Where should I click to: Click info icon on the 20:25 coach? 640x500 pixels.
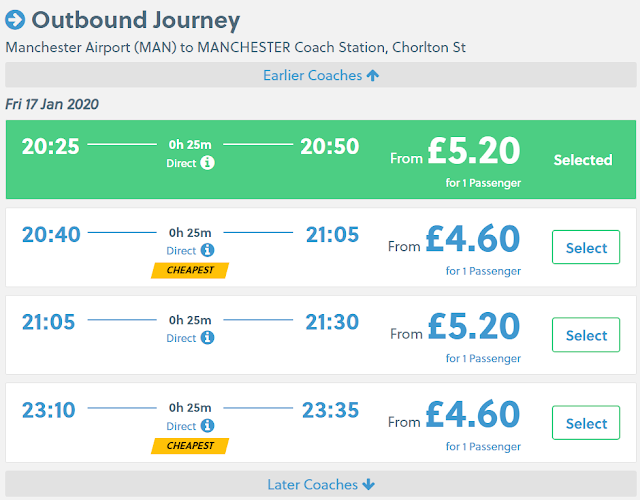207,163
